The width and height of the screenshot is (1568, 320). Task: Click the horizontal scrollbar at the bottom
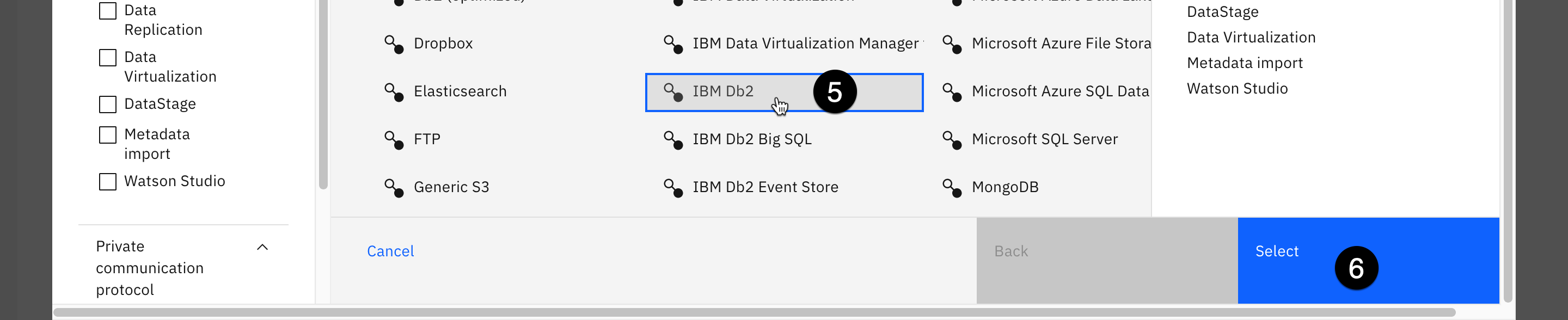(x=754, y=313)
